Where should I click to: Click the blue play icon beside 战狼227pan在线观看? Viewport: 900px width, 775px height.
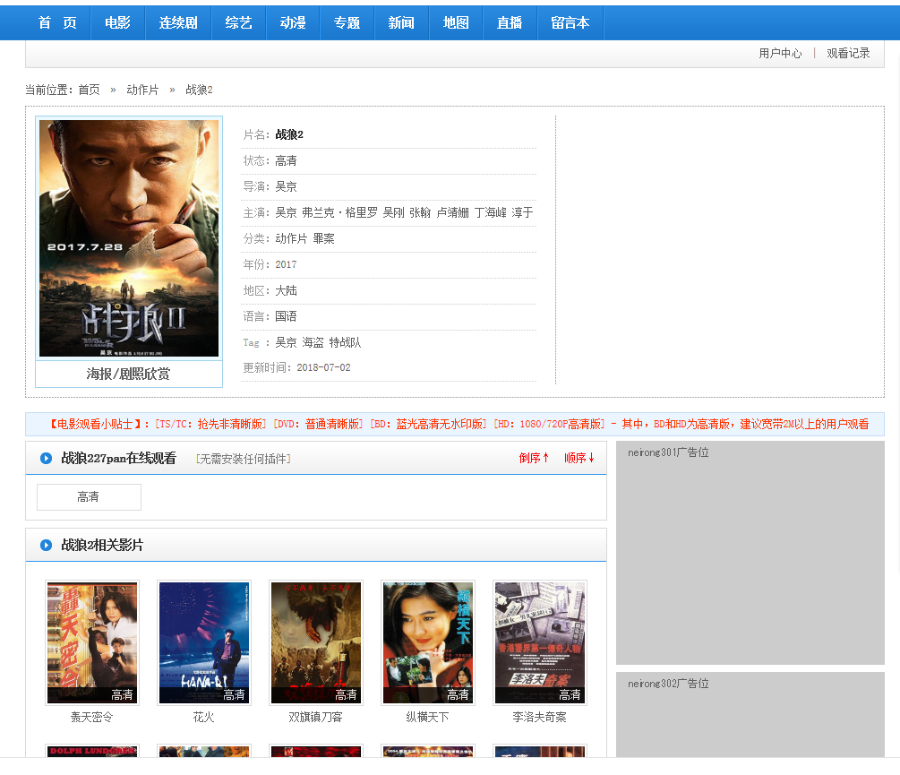(x=46, y=458)
